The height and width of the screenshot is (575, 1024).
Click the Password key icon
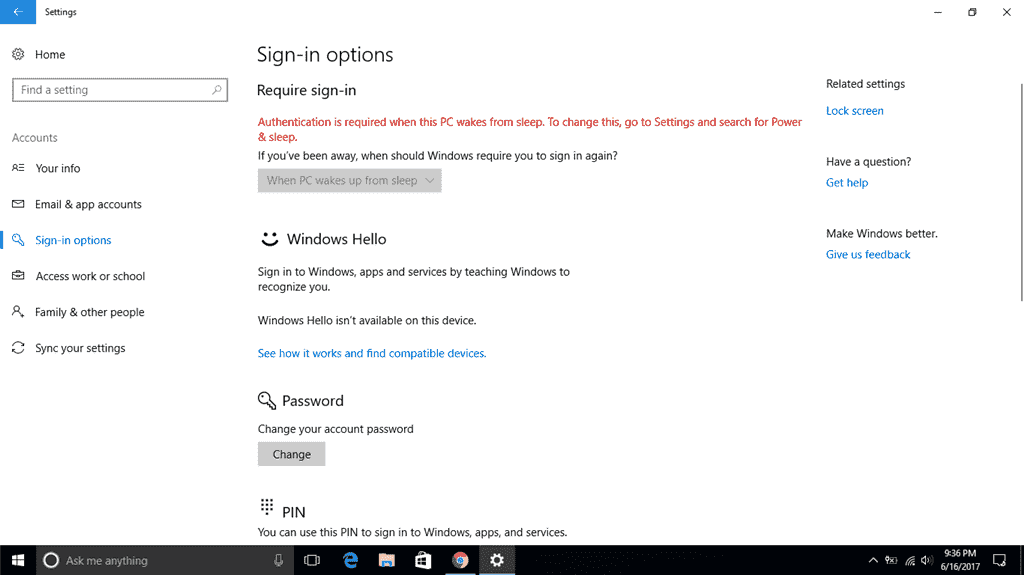[x=266, y=401]
